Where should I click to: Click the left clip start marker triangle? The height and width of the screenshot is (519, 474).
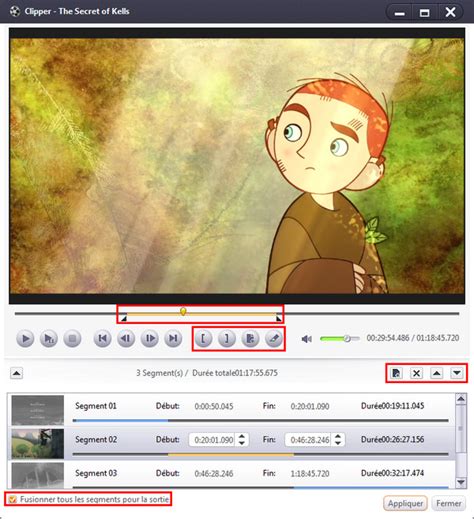[x=124, y=319]
